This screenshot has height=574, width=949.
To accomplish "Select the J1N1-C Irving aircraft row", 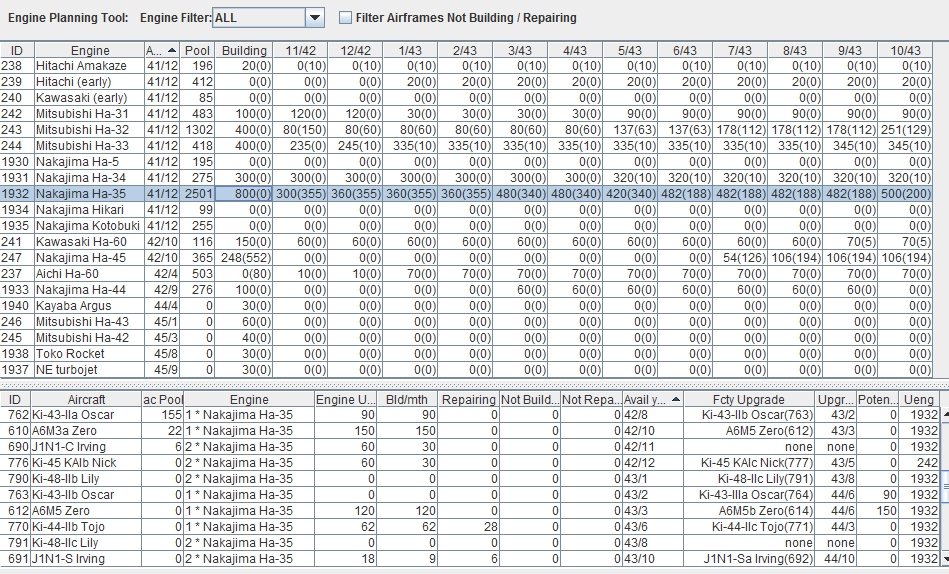I will point(470,447).
